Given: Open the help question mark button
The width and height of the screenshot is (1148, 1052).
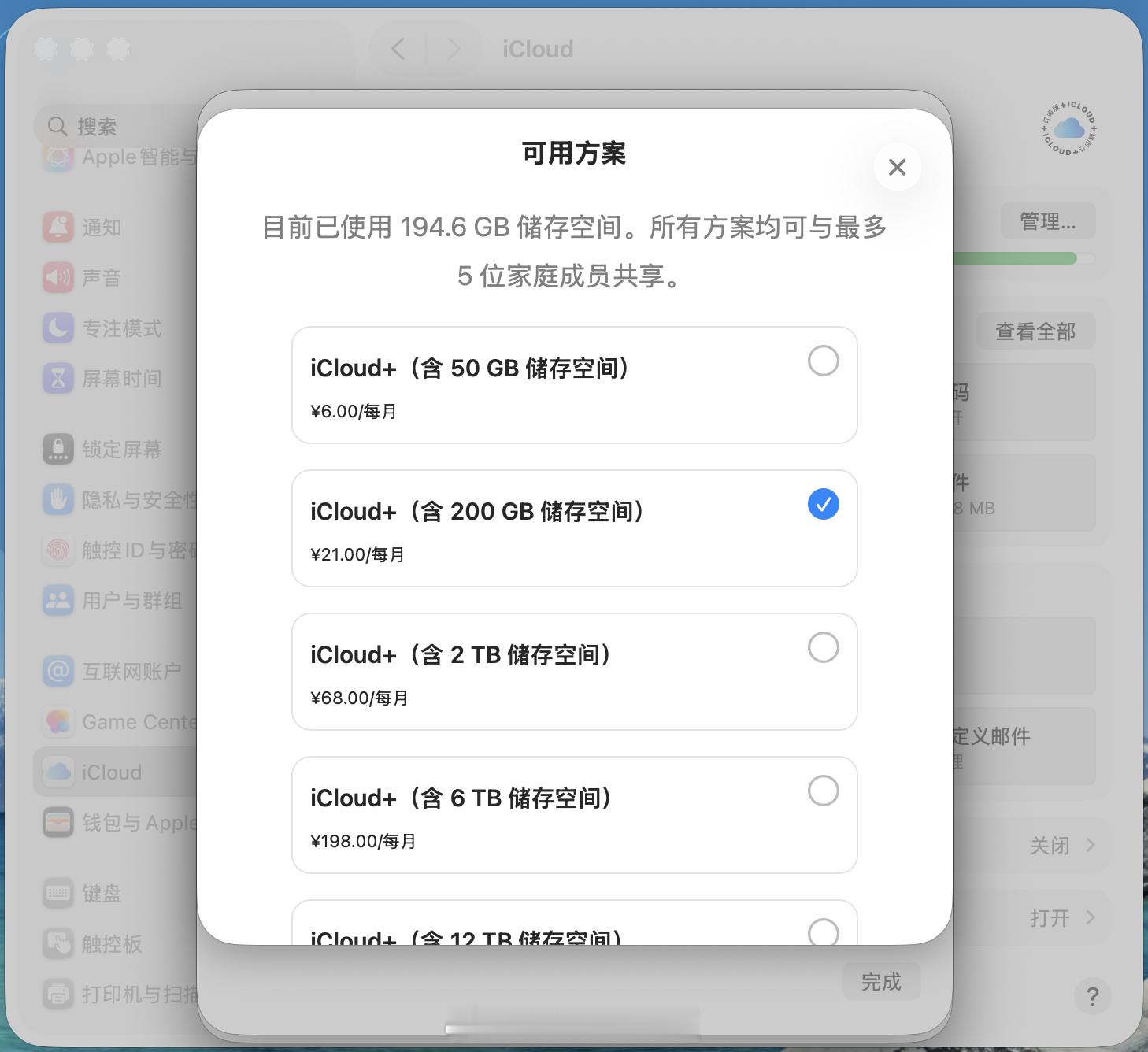Looking at the screenshot, I should (1092, 996).
